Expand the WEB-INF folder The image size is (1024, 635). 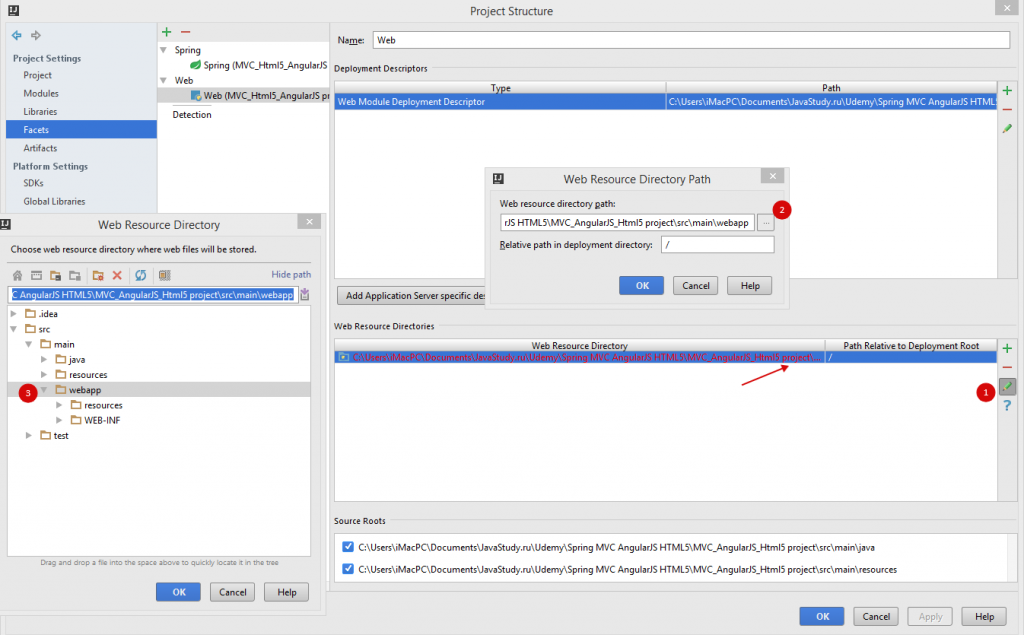click(x=59, y=420)
